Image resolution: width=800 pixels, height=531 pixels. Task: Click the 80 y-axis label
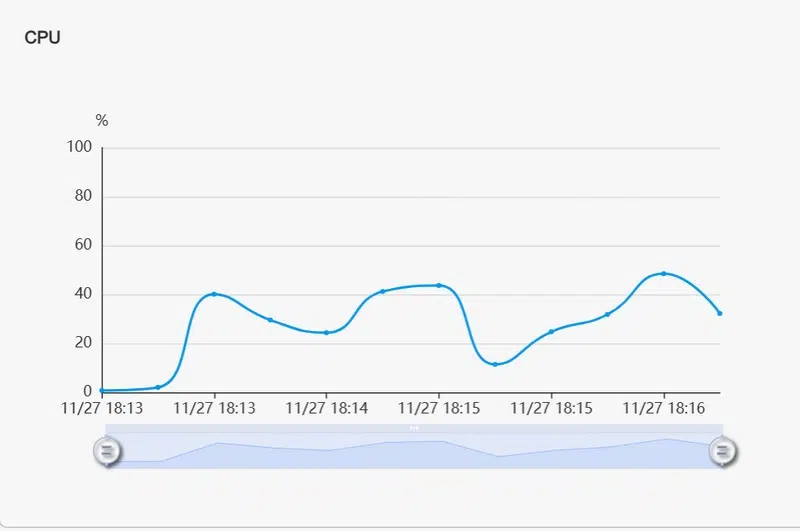click(83, 197)
